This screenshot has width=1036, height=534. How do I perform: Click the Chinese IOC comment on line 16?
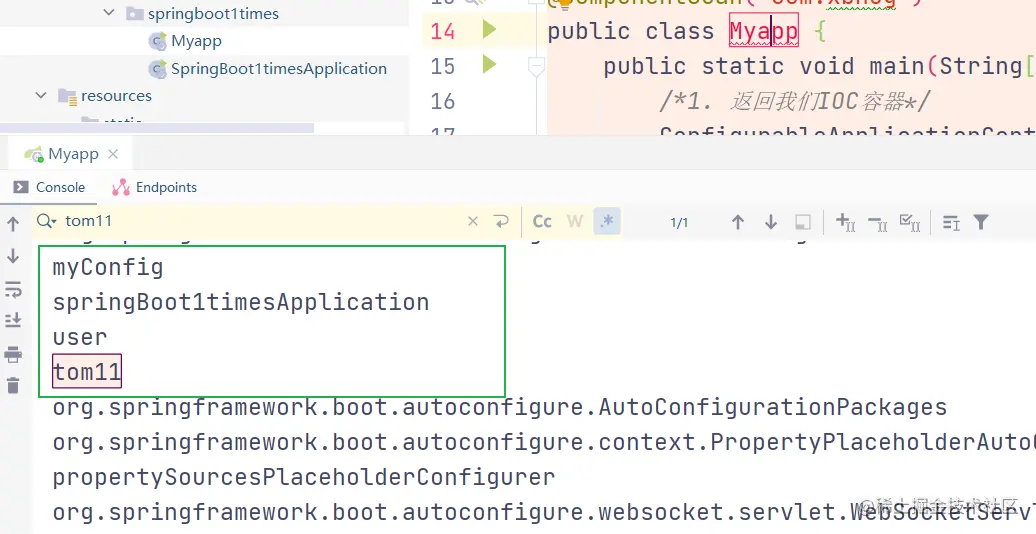pyautogui.click(x=794, y=101)
